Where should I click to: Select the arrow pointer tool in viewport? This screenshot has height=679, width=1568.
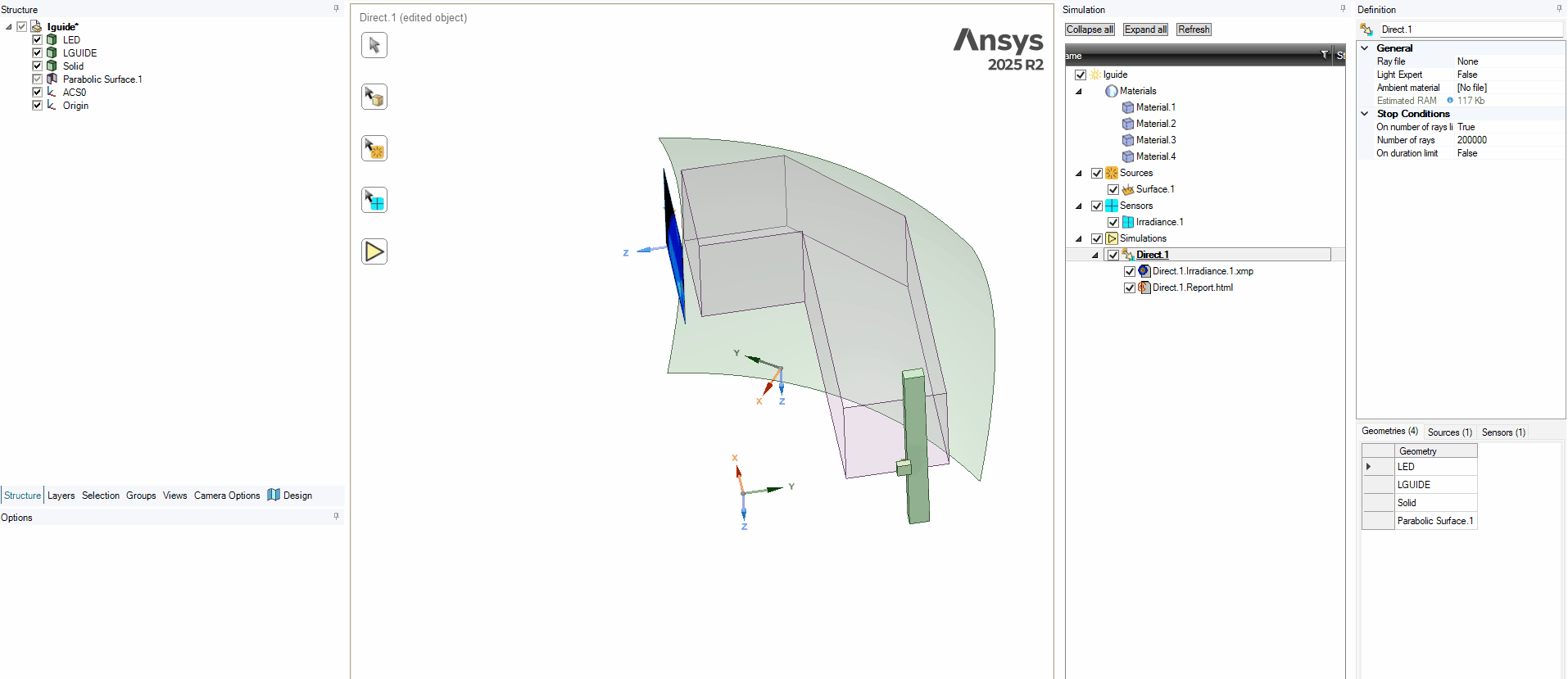(x=374, y=45)
